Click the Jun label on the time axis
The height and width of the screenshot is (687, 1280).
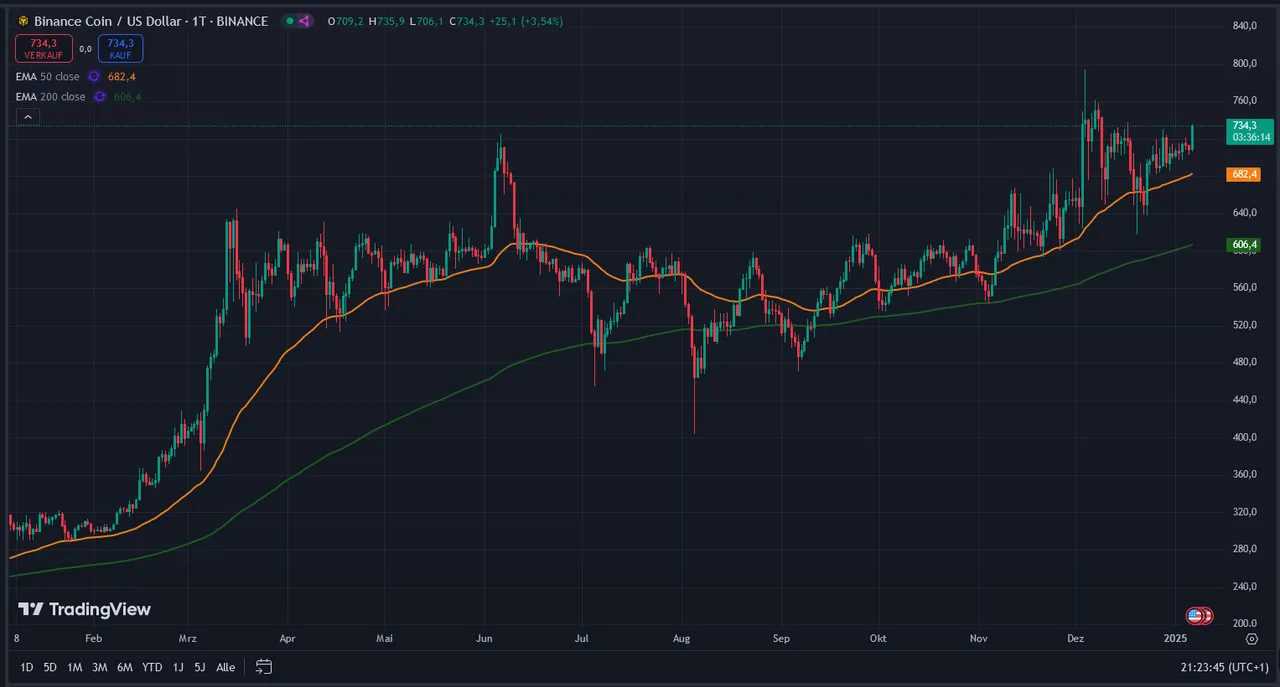tap(485, 637)
